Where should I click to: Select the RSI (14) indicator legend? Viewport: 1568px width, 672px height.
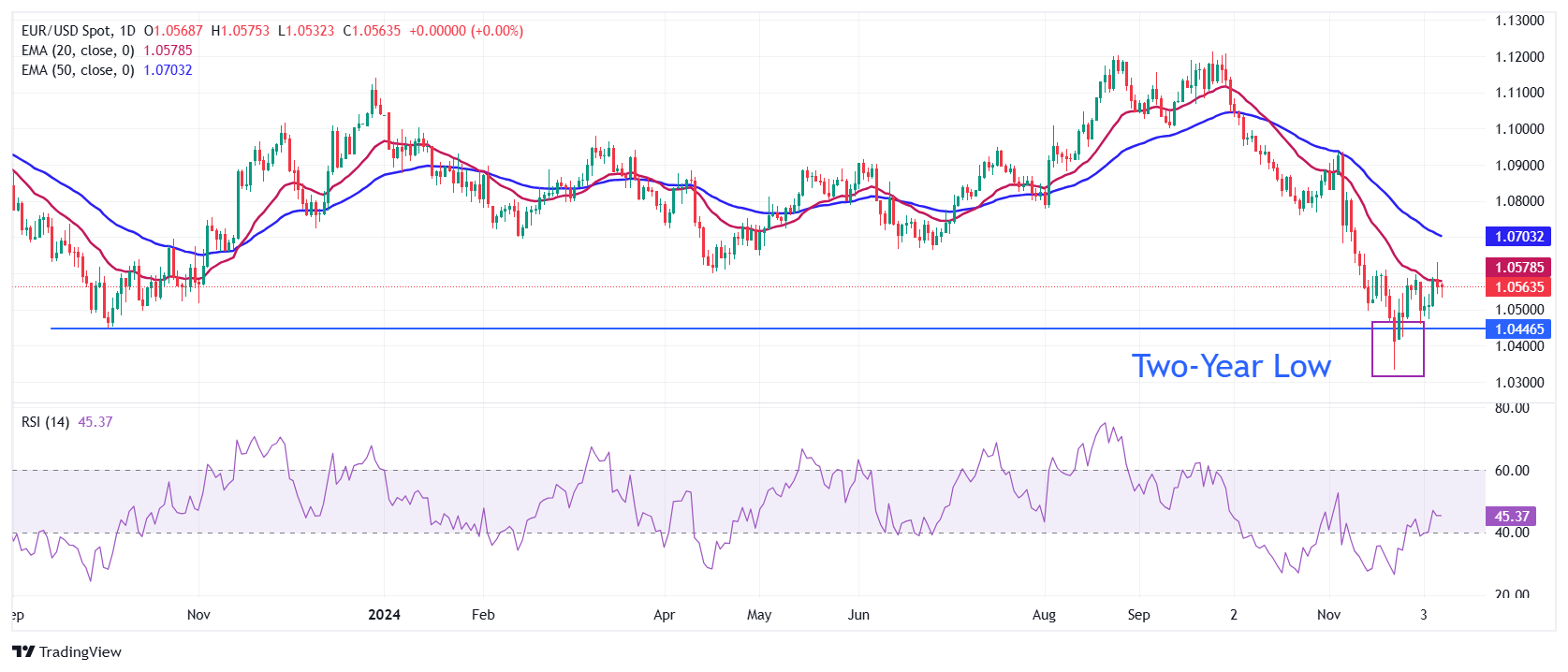[45, 422]
